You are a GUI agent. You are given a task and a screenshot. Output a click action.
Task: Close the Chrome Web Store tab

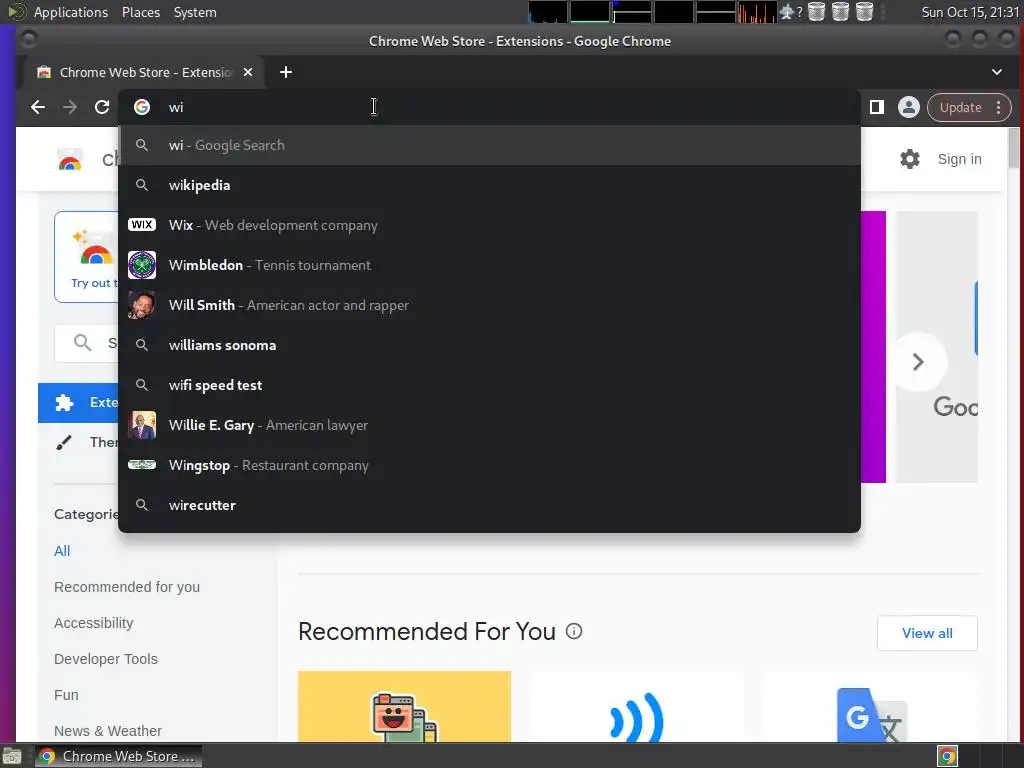(248, 72)
